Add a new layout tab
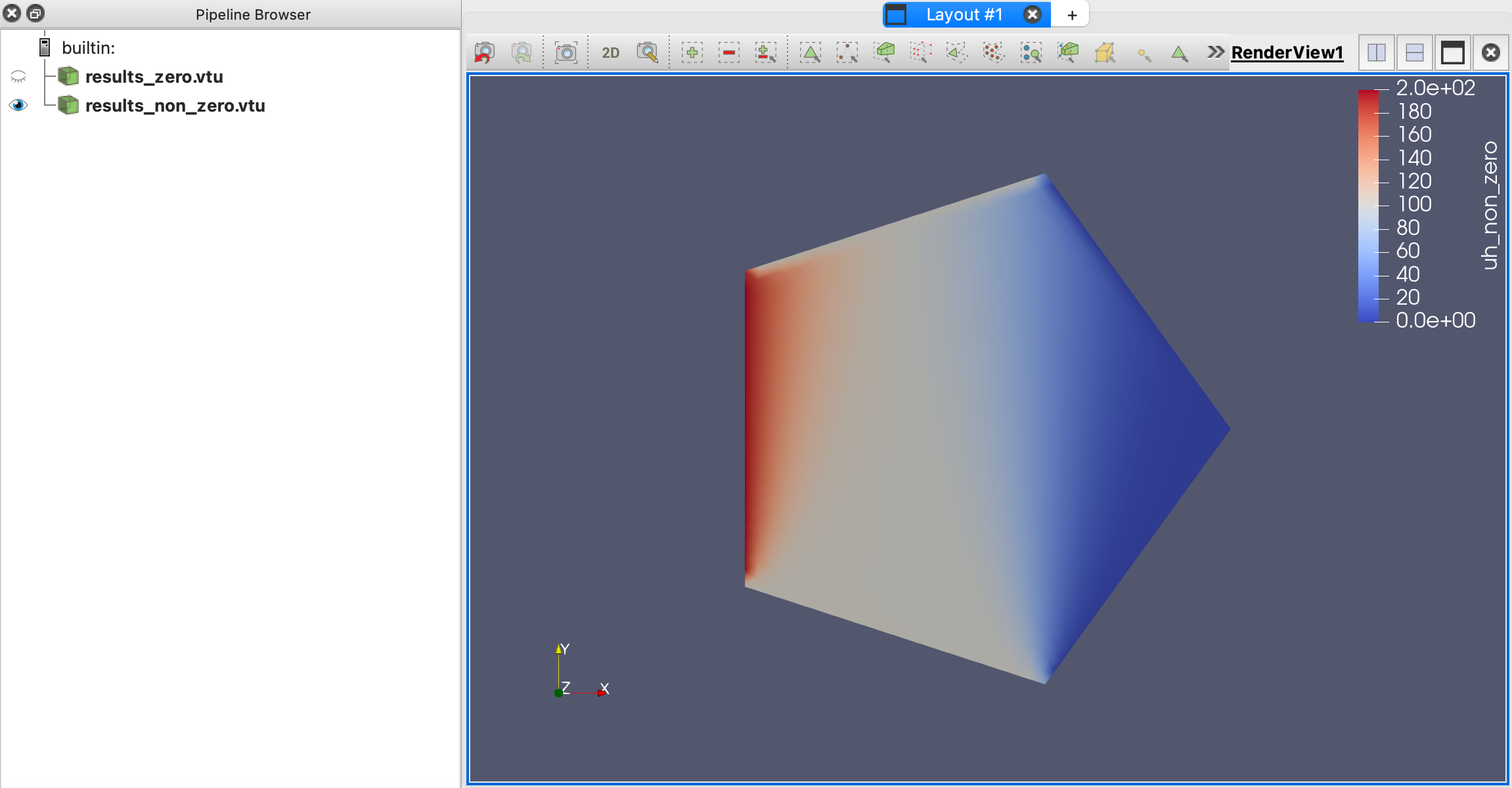Viewport: 1512px width, 788px height. click(1072, 15)
